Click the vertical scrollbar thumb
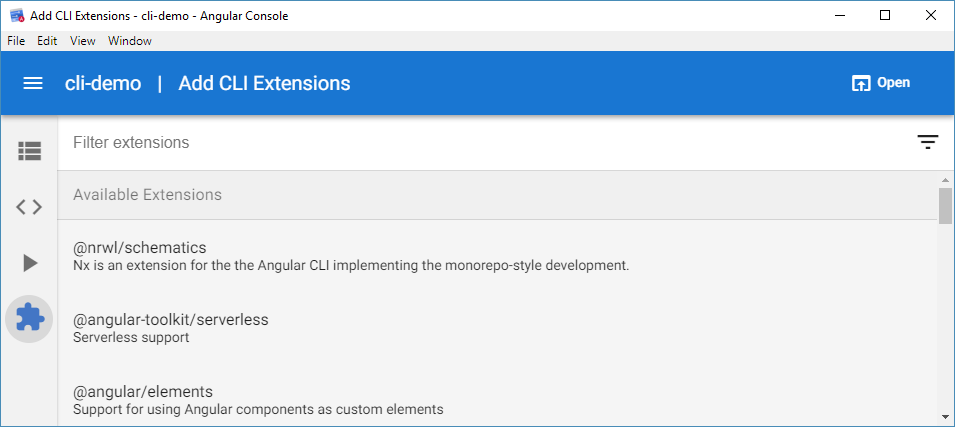 coord(945,206)
